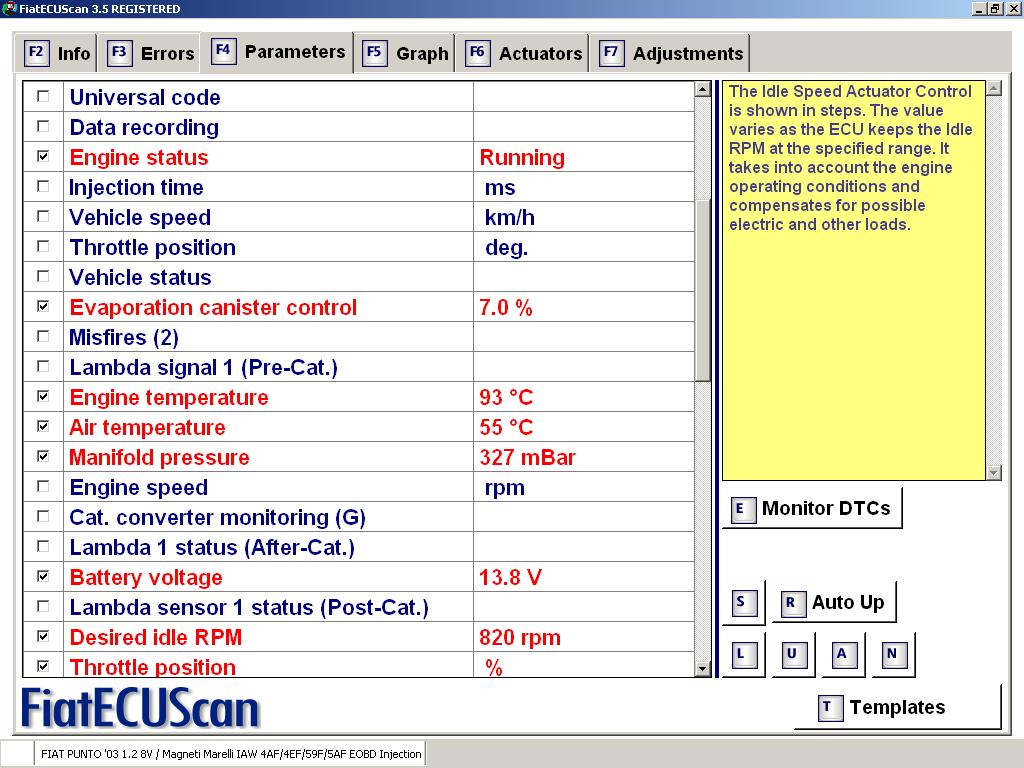The height and width of the screenshot is (768, 1024).
Task: Click the F2 key icon
Action: [37, 52]
